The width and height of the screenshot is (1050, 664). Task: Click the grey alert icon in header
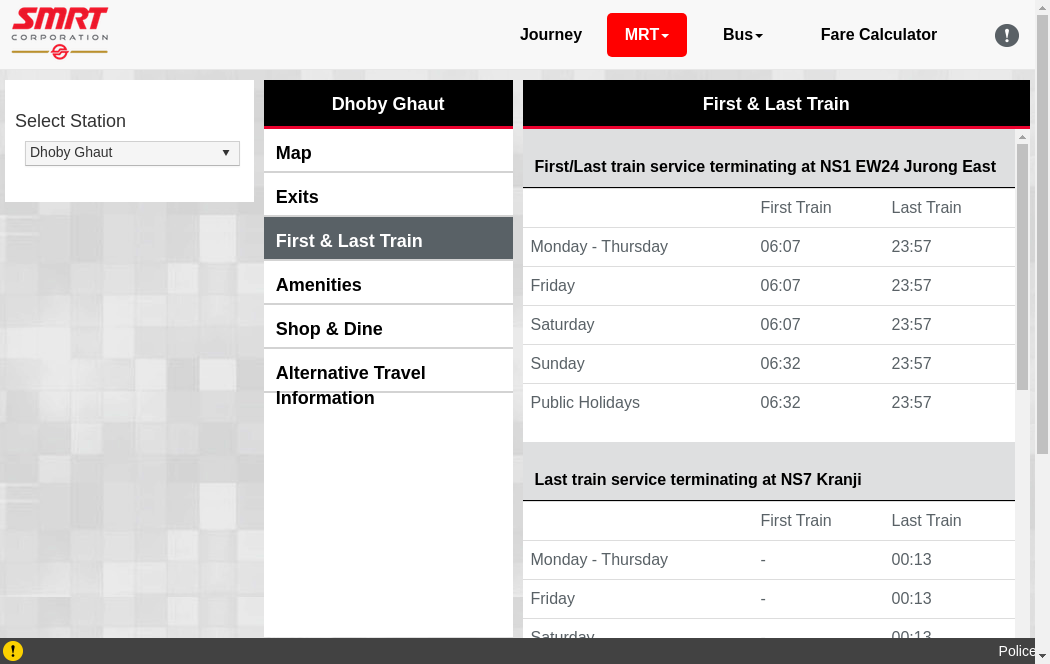1006,36
